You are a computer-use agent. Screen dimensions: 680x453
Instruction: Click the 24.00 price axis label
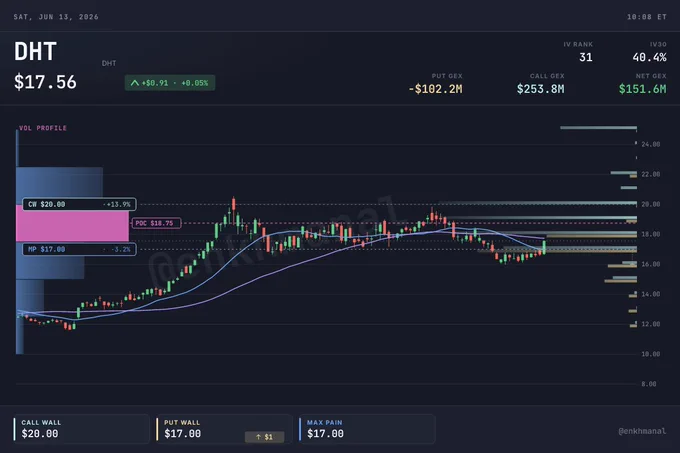[651, 144]
